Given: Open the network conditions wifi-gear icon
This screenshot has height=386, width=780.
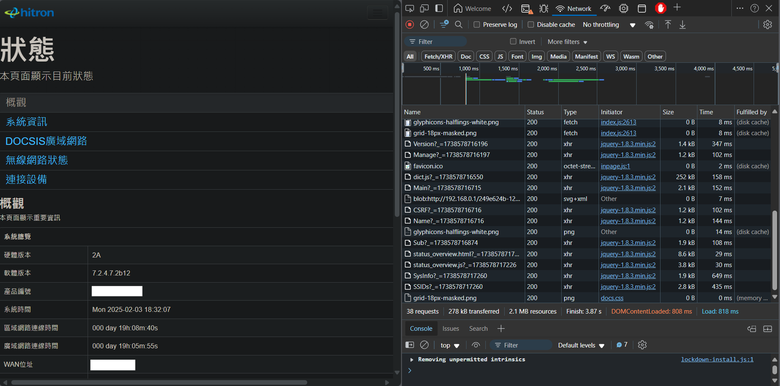Looking at the screenshot, I should point(649,24).
